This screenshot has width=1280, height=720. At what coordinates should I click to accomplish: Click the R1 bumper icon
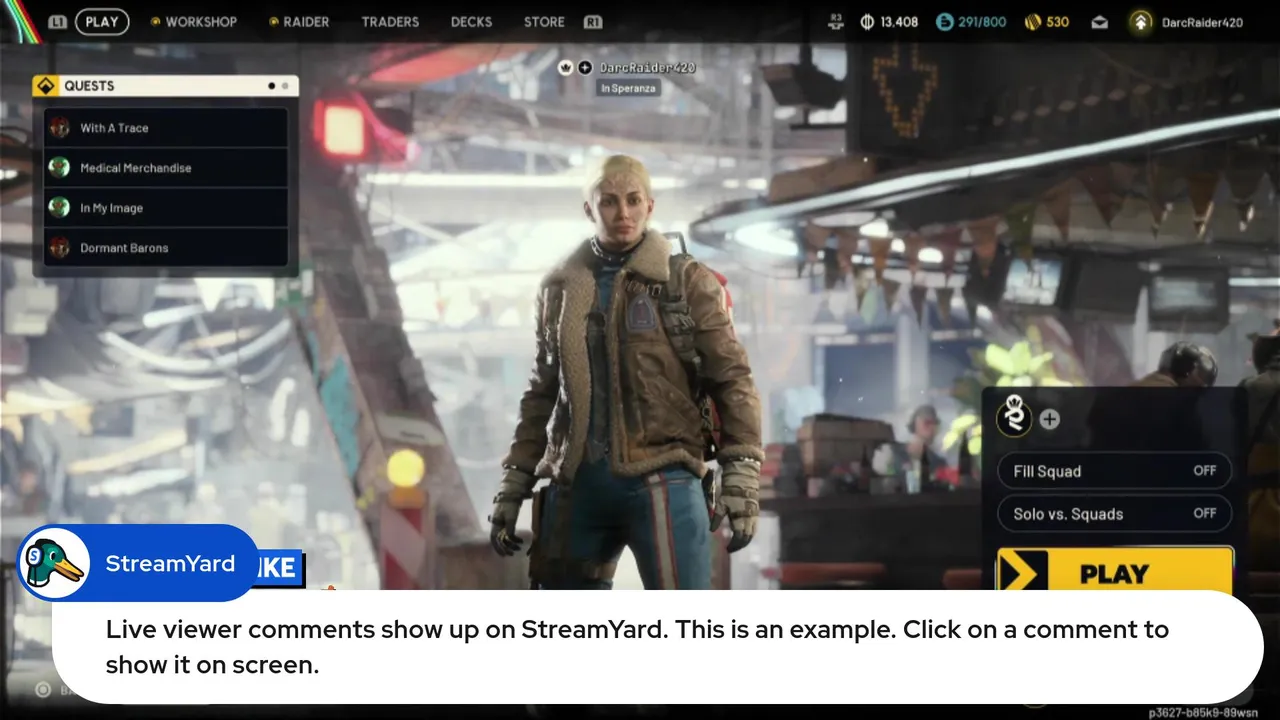(x=593, y=21)
